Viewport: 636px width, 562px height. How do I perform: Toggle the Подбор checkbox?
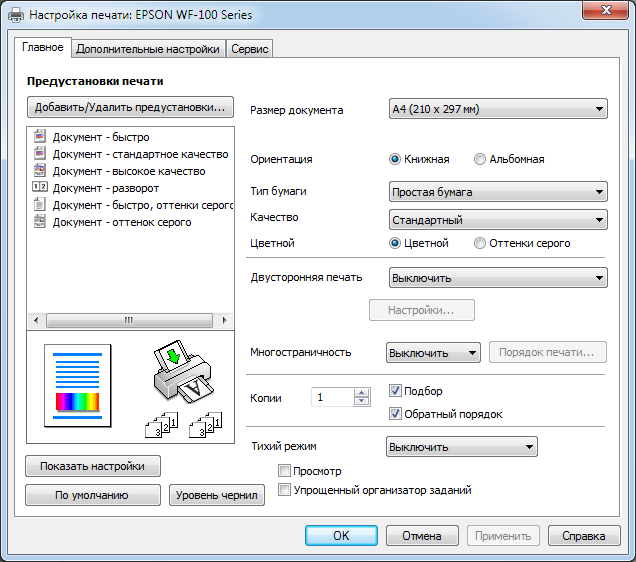click(395, 390)
